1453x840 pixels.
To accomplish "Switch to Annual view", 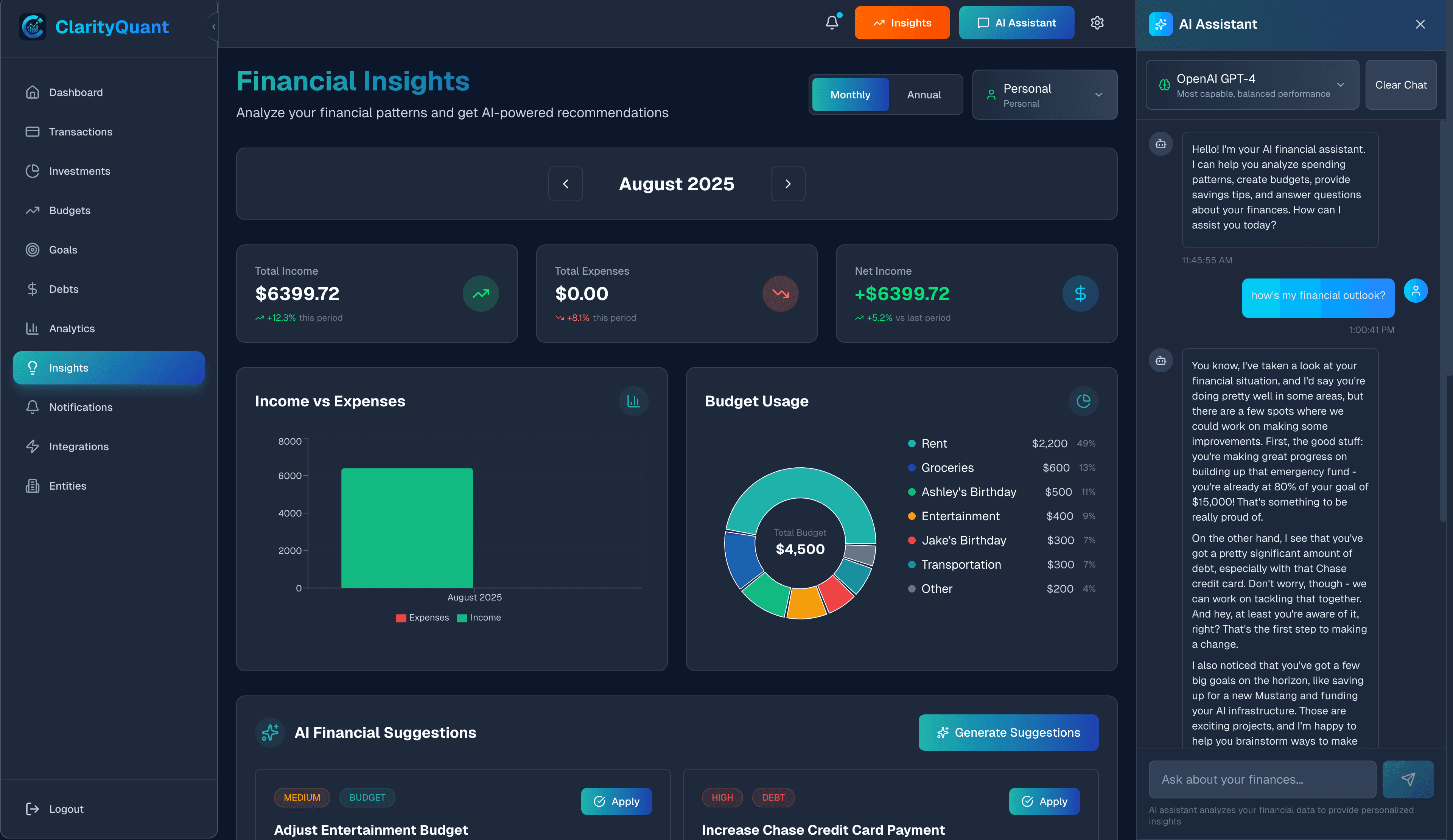I will [924, 95].
